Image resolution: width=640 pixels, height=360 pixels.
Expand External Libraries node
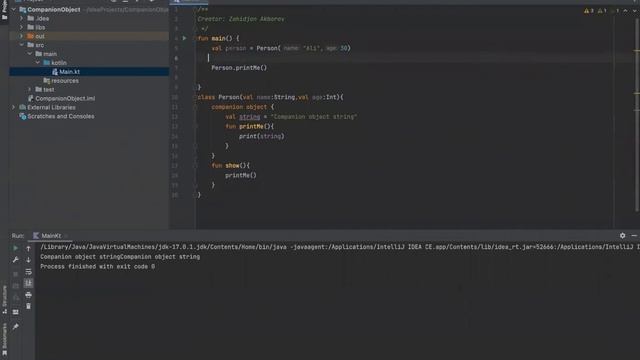point(13,107)
